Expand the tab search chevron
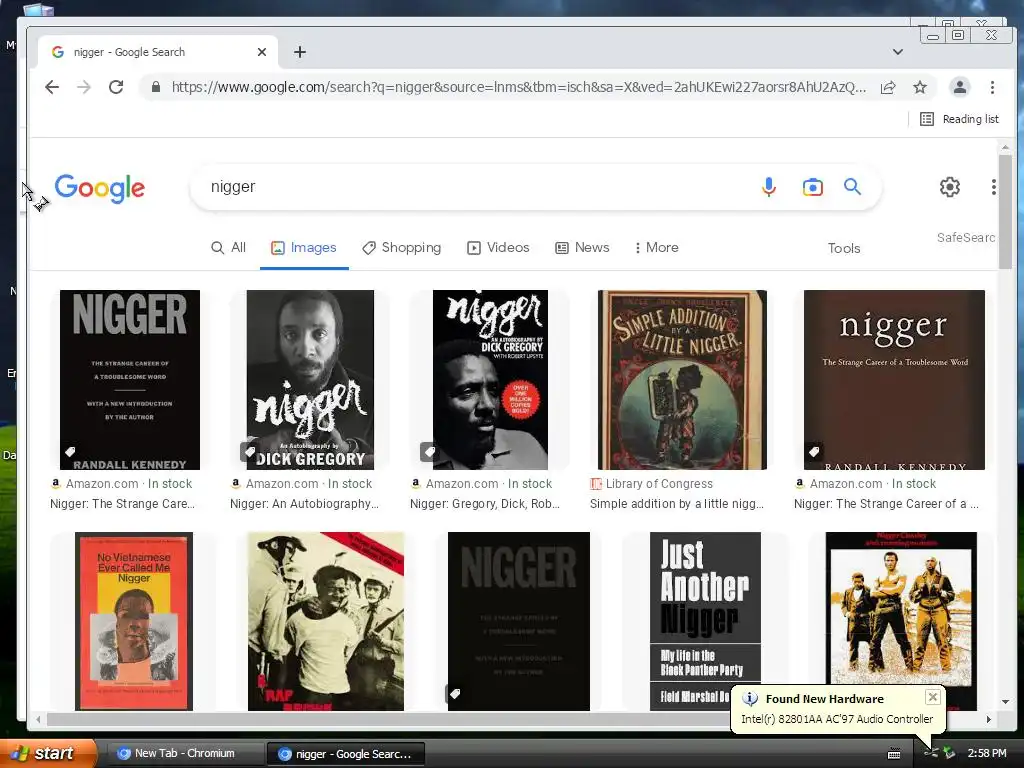The height and width of the screenshot is (768, 1024). 898,52
